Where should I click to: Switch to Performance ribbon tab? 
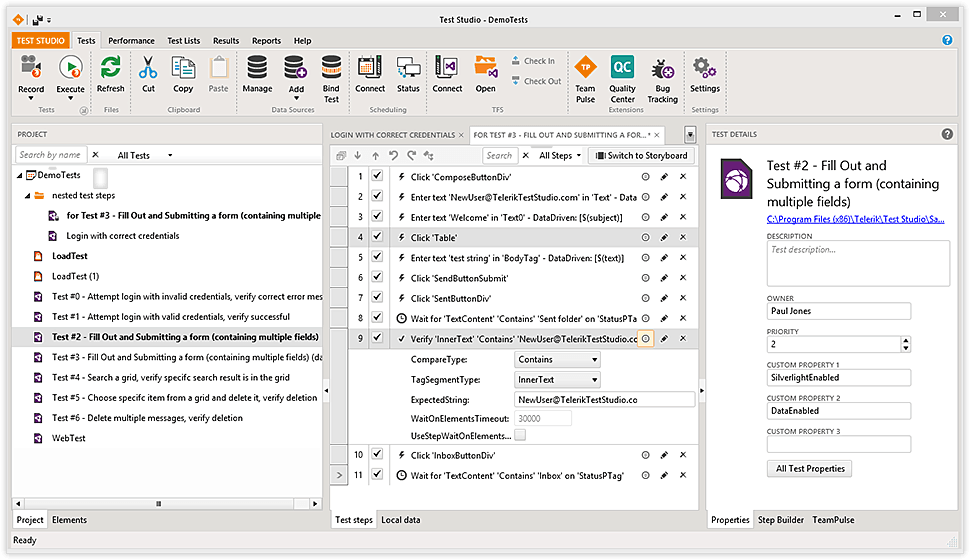[131, 41]
